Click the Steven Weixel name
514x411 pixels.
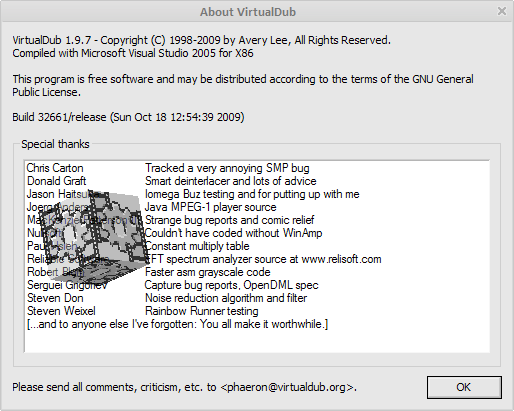pyautogui.click(x=61, y=311)
